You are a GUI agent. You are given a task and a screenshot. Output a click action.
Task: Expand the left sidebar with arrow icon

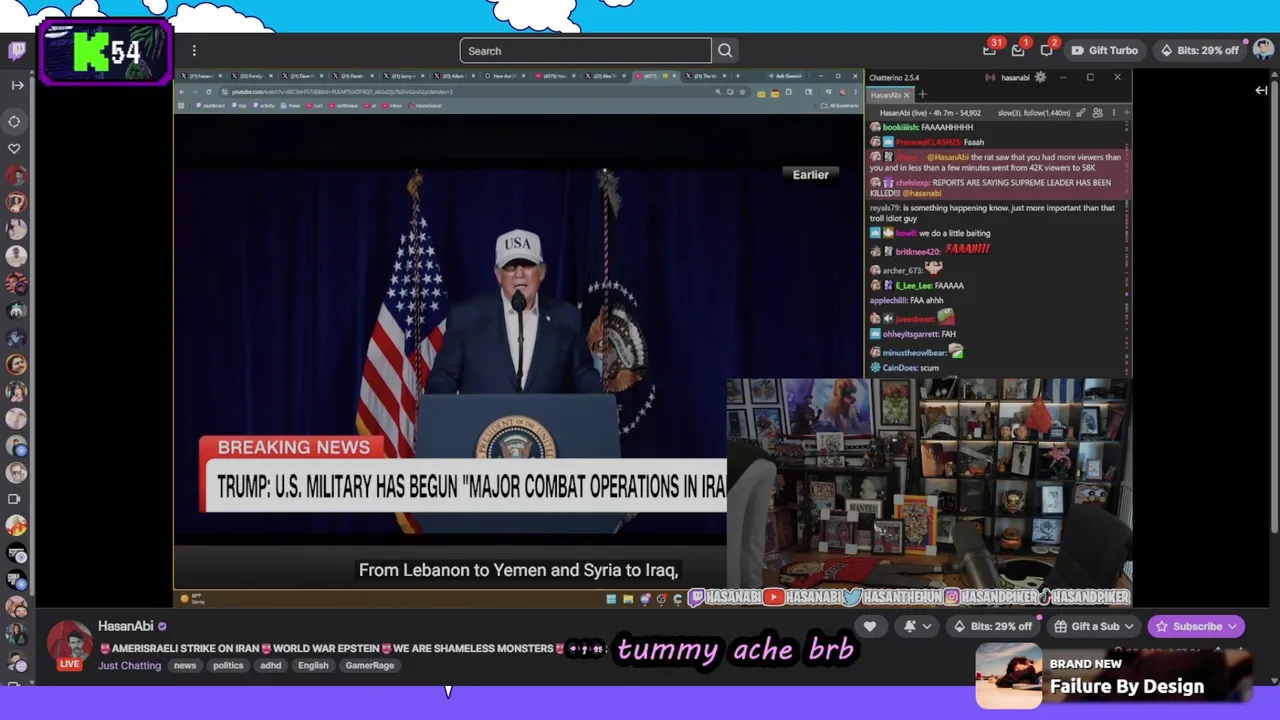(x=17, y=85)
